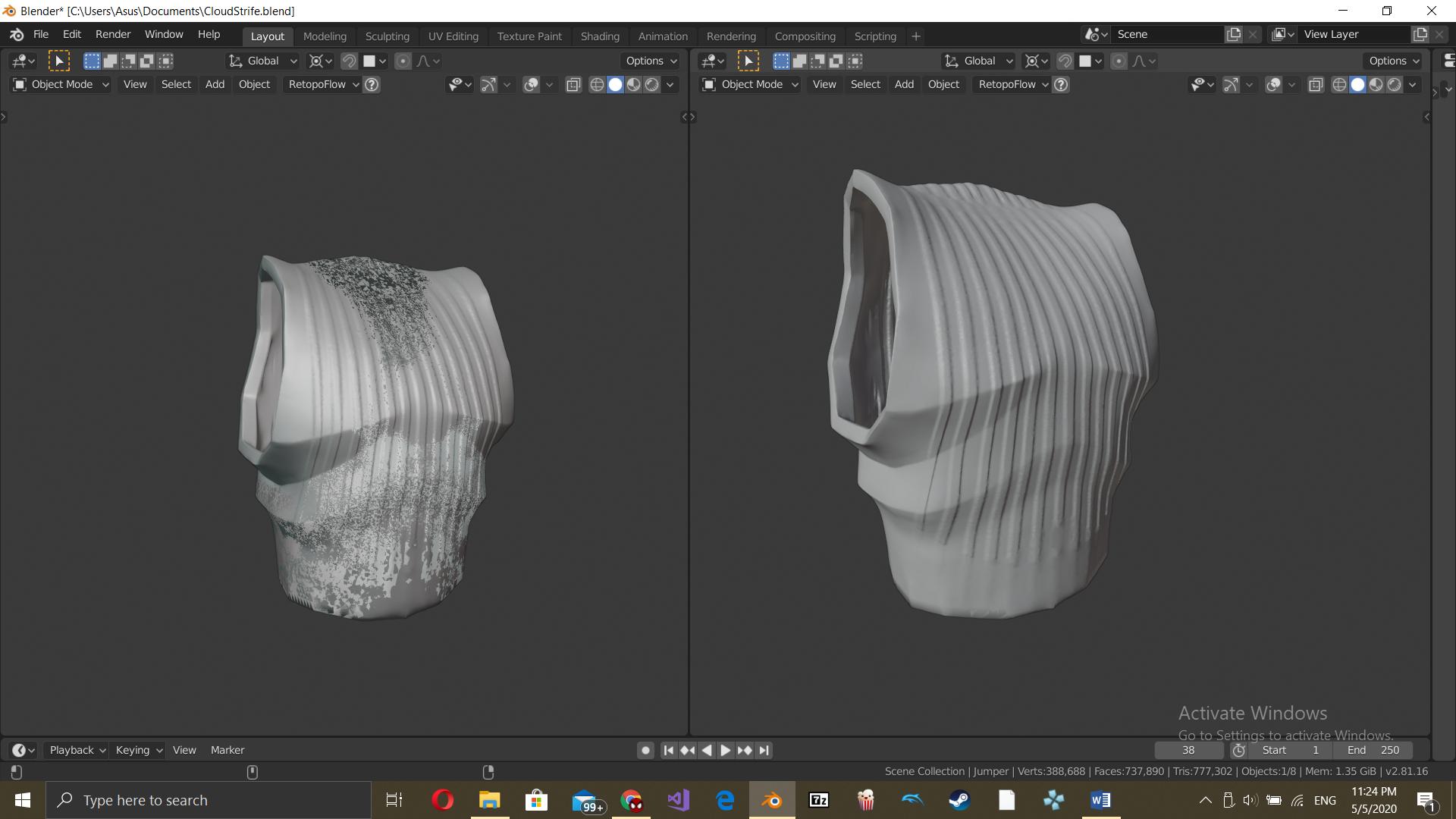1456x819 pixels.
Task: Expand shading options arrow in right viewport
Action: 1413,84
